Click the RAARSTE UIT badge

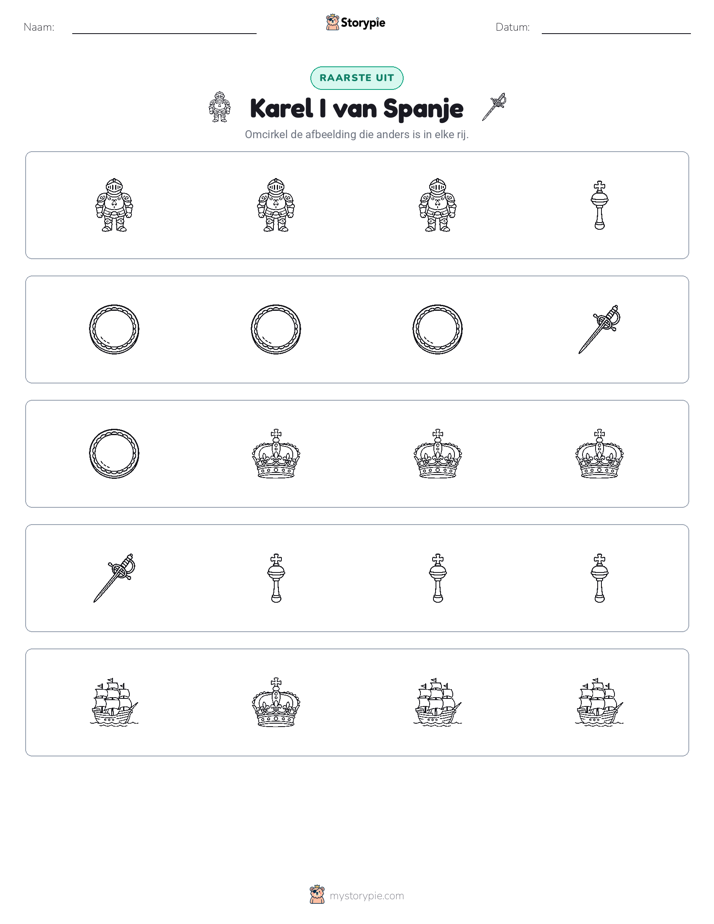click(x=356, y=78)
